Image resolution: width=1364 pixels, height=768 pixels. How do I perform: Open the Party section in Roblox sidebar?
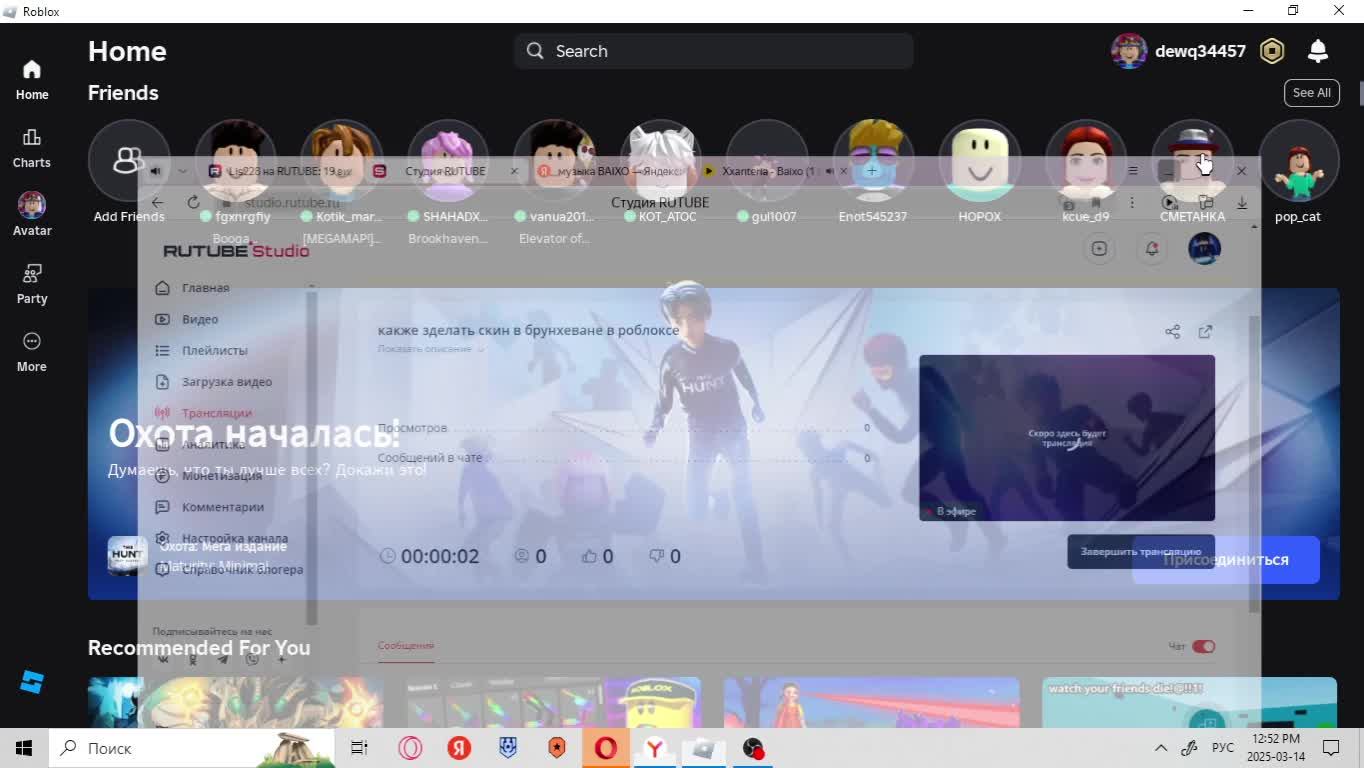(31, 283)
